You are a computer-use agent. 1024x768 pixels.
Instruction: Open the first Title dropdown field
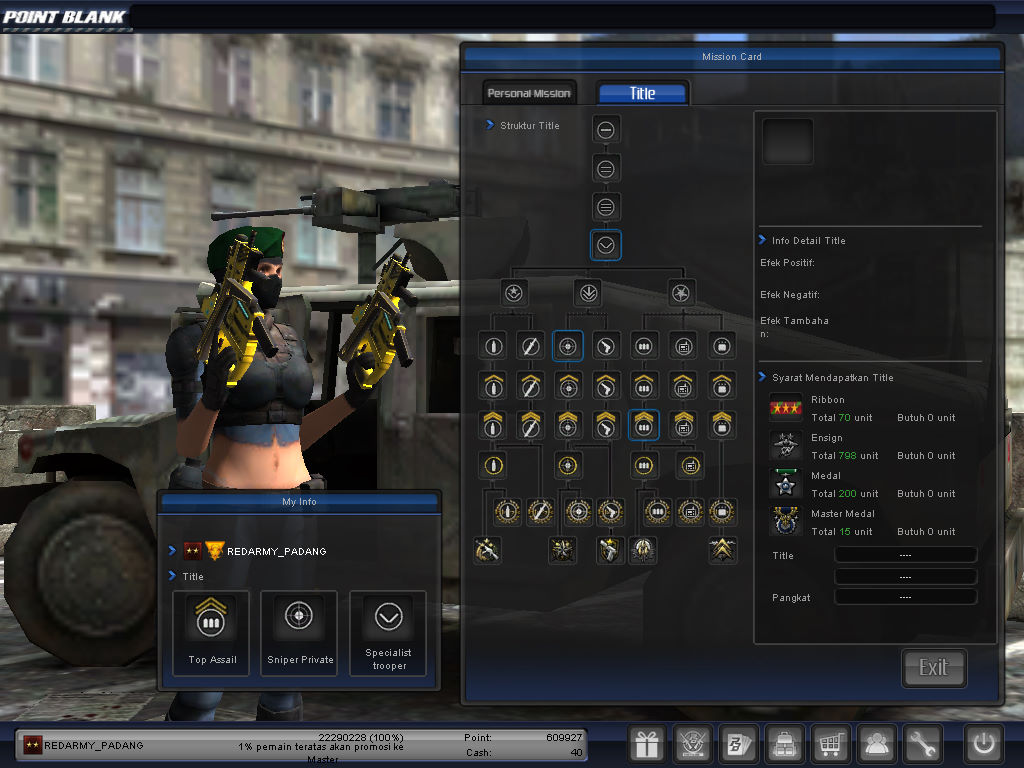tap(905, 554)
